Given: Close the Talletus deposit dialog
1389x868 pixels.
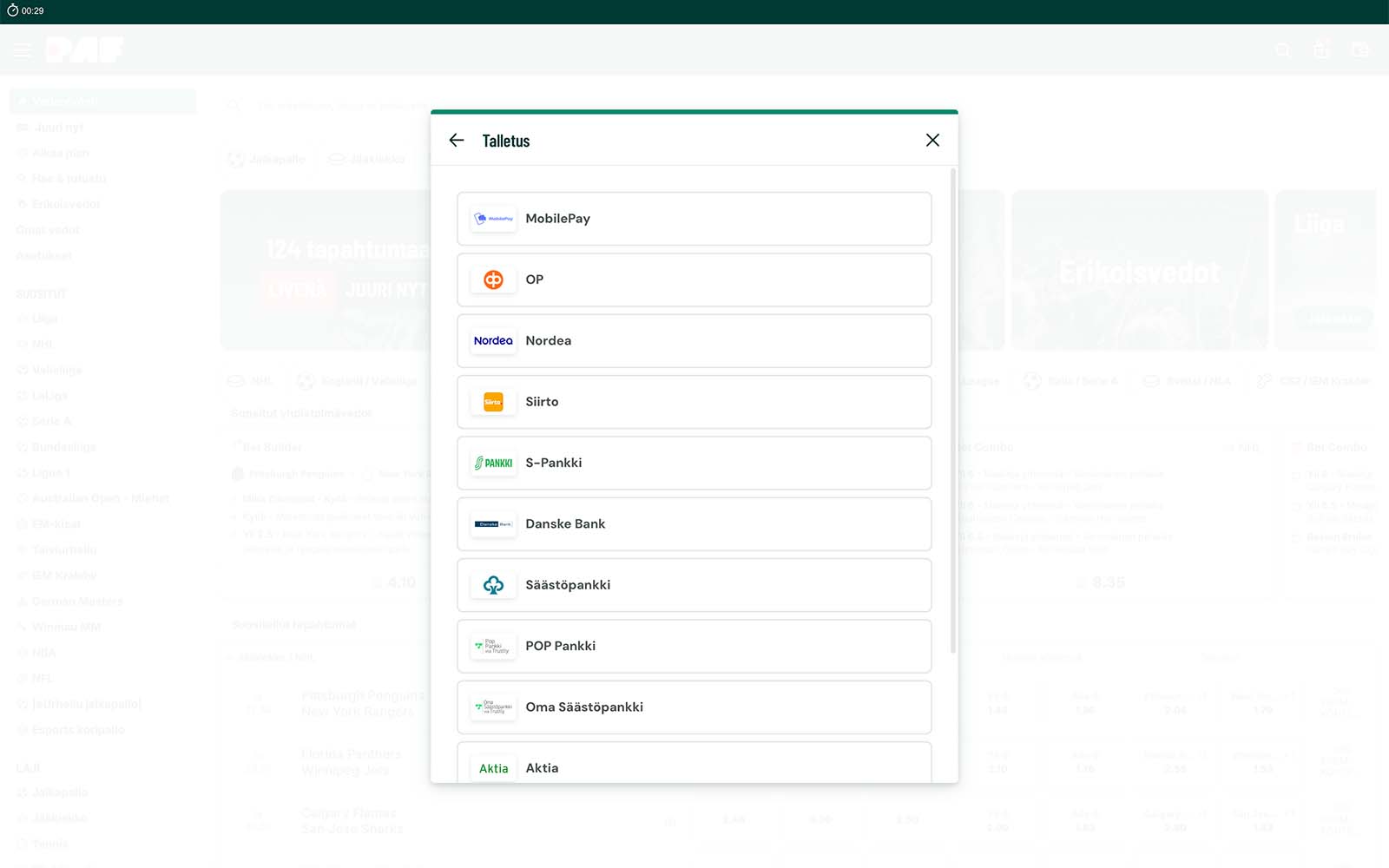Looking at the screenshot, I should (x=932, y=141).
